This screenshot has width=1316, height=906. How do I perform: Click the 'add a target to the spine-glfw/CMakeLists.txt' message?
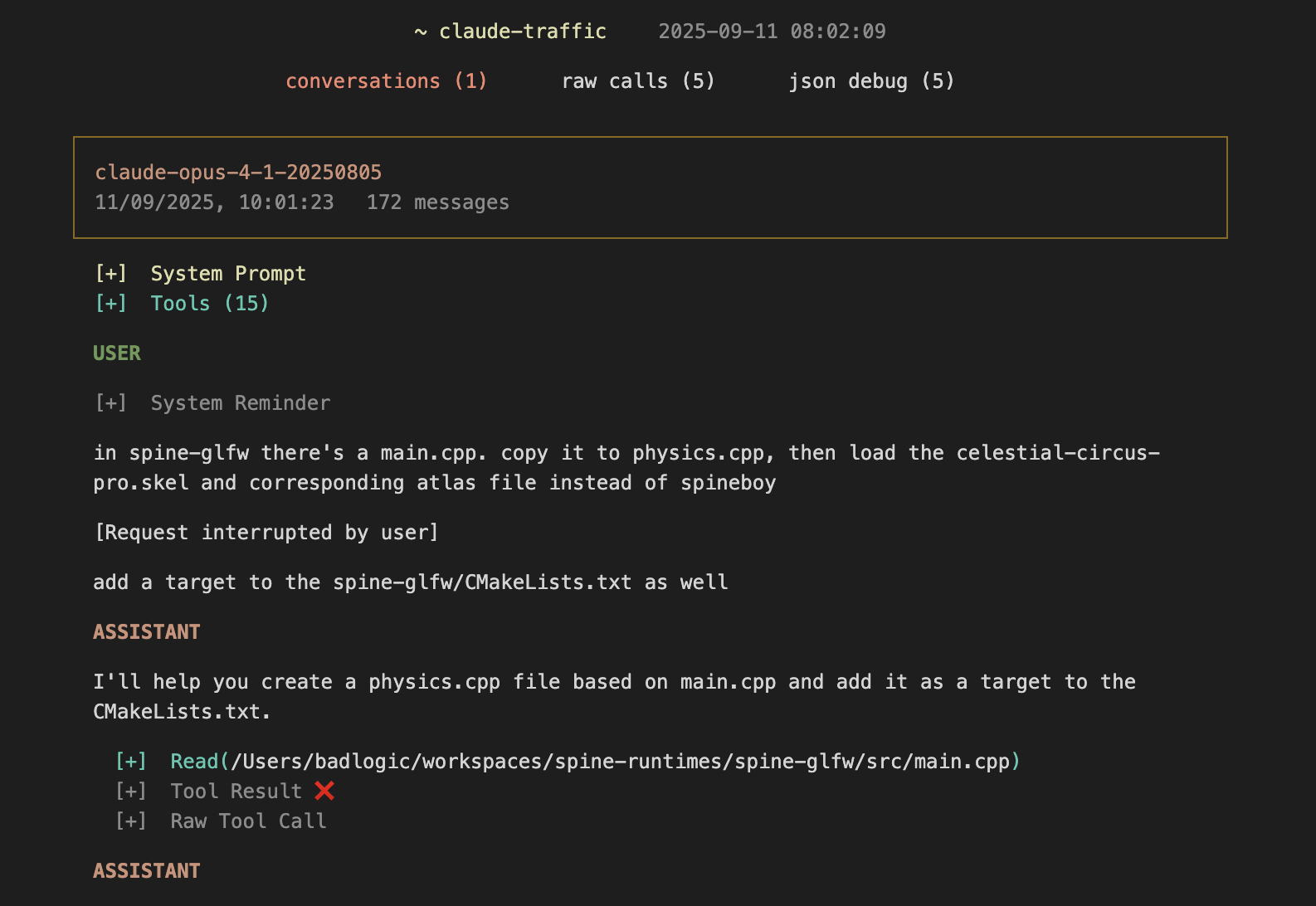(411, 582)
